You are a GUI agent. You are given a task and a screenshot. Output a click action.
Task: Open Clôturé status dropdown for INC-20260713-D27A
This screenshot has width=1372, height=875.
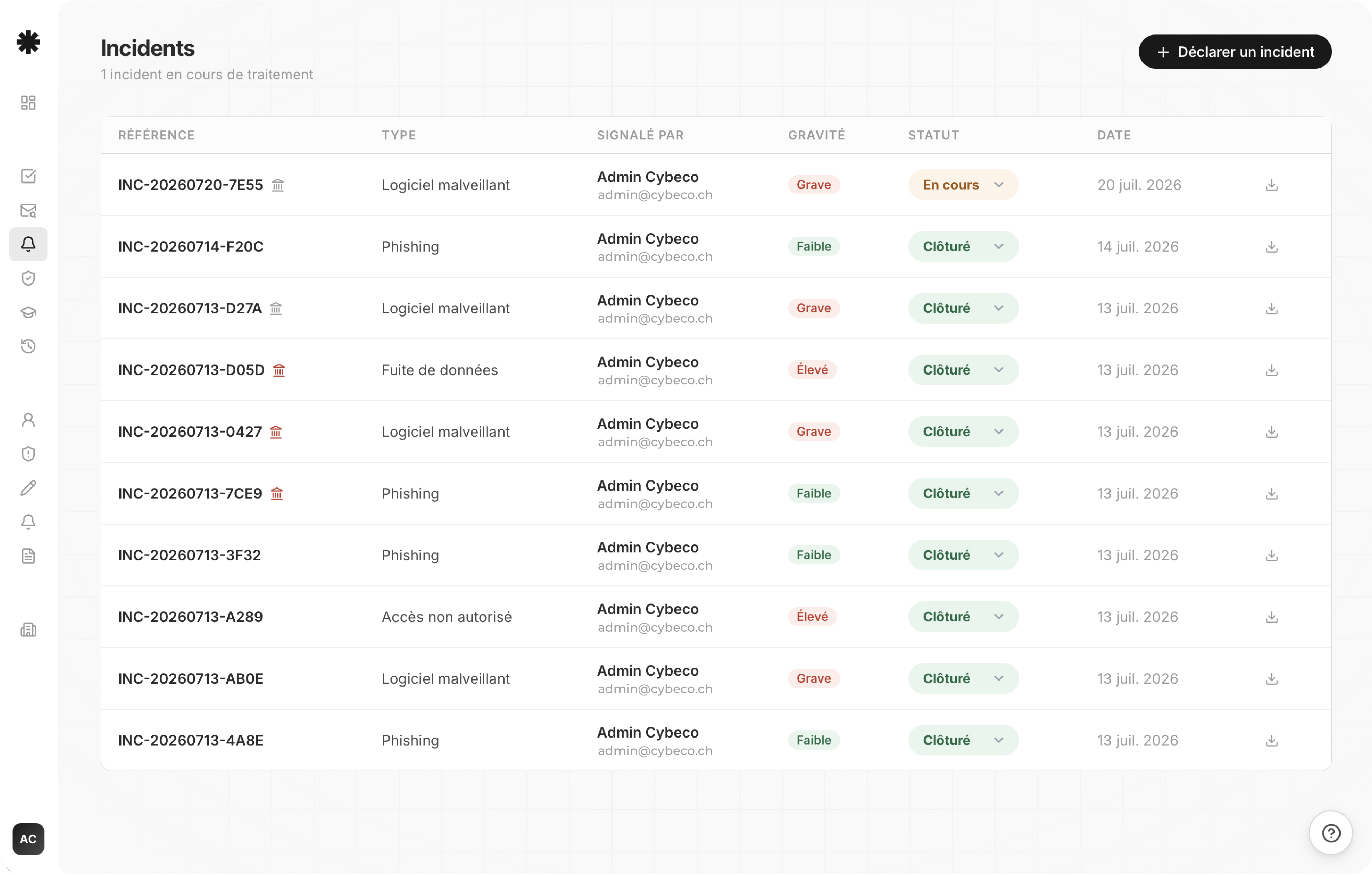[963, 308]
